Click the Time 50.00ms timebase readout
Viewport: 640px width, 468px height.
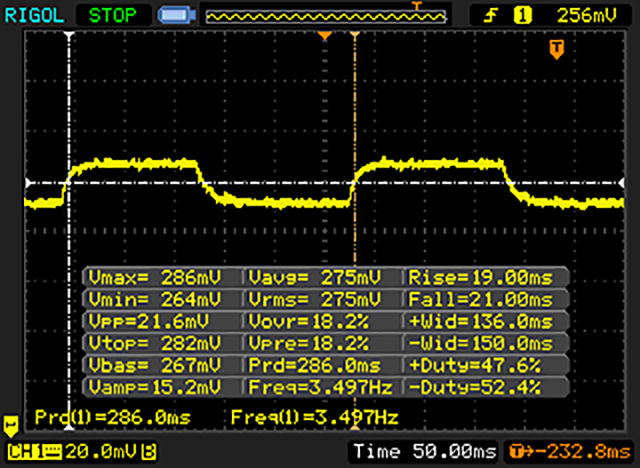click(x=424, y=451)
